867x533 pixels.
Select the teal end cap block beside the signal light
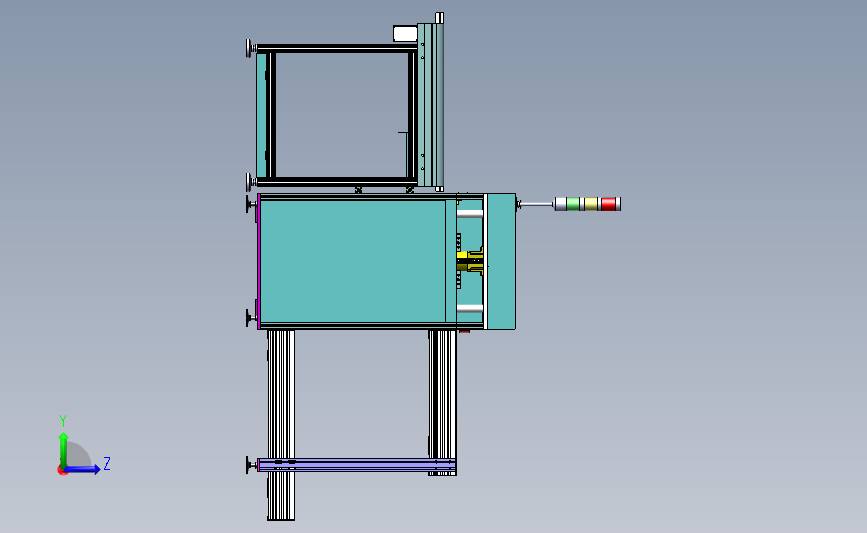[502, 262]
